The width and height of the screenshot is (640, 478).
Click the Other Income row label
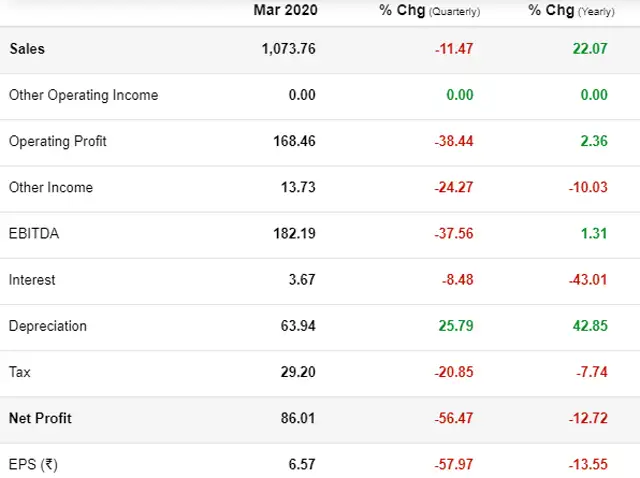(51, 187)
